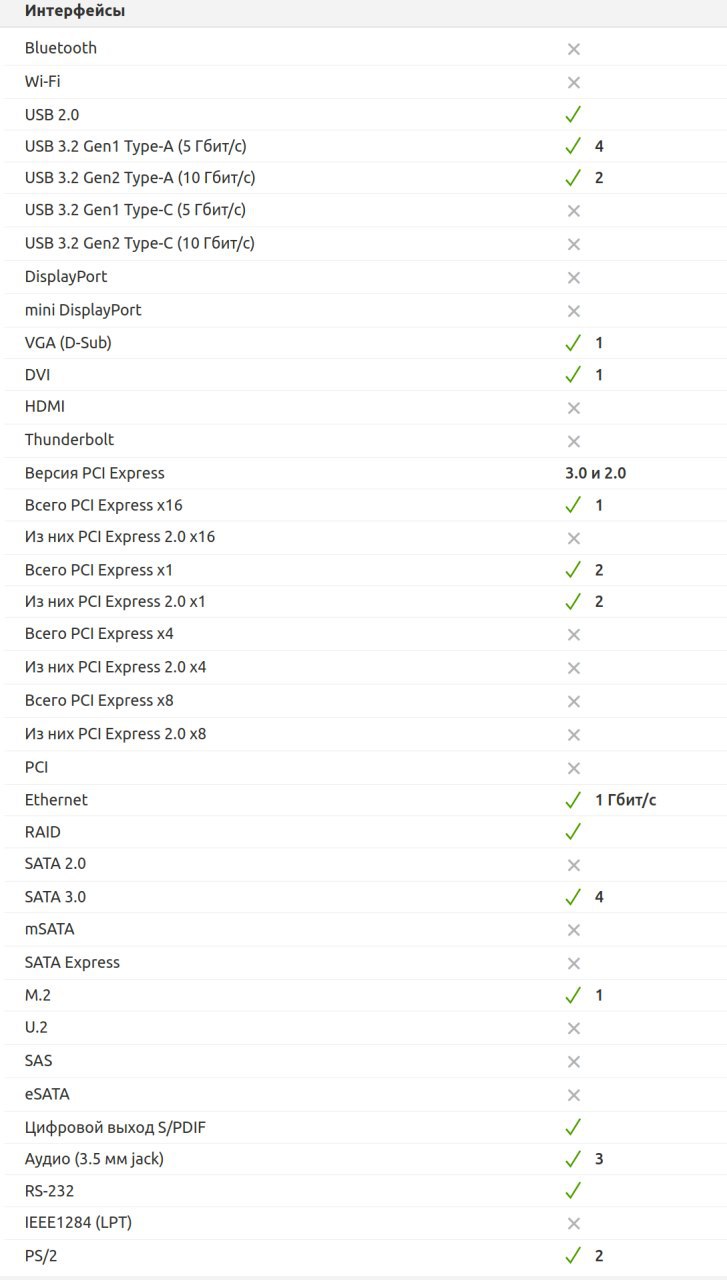Image resolution: width=727 pixels, height=1280 pixels.
Task: Click the green checkmark for RAID
Action: [573, 831]
